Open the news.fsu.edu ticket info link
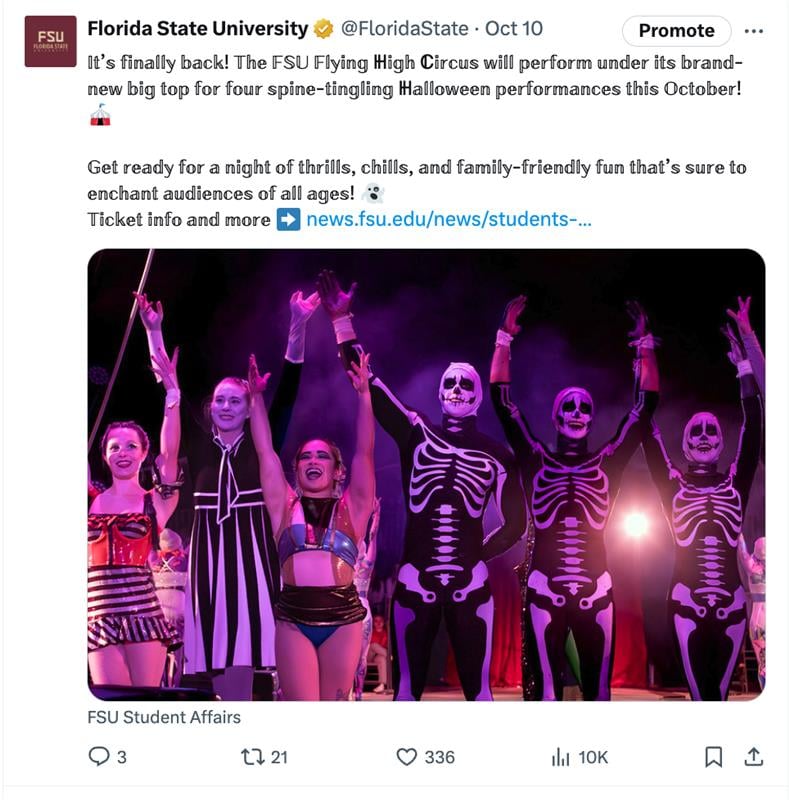Image resolution: width=789 pixels, height=800 pixels. 448,219
